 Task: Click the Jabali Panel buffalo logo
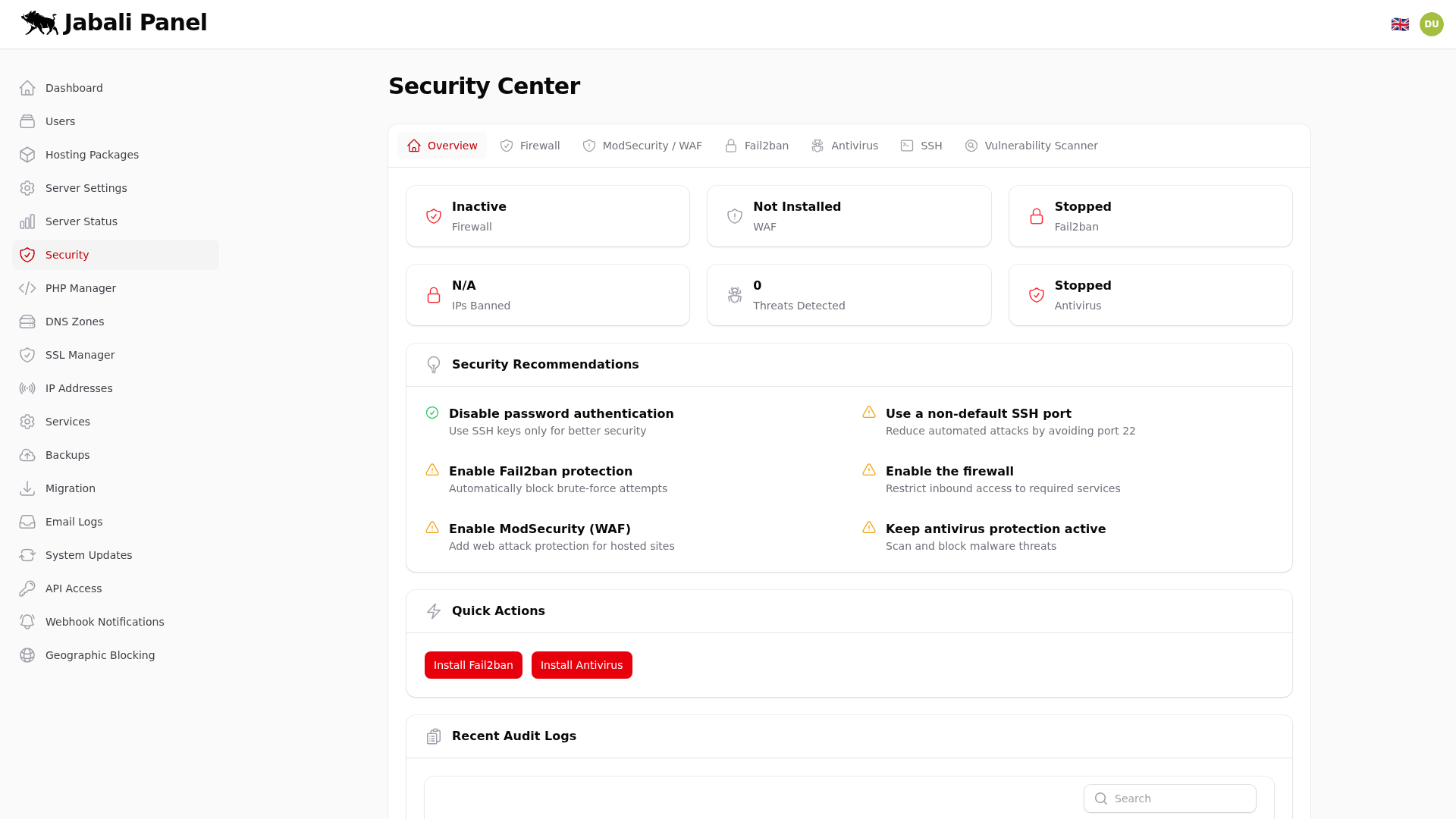point(39,23)
